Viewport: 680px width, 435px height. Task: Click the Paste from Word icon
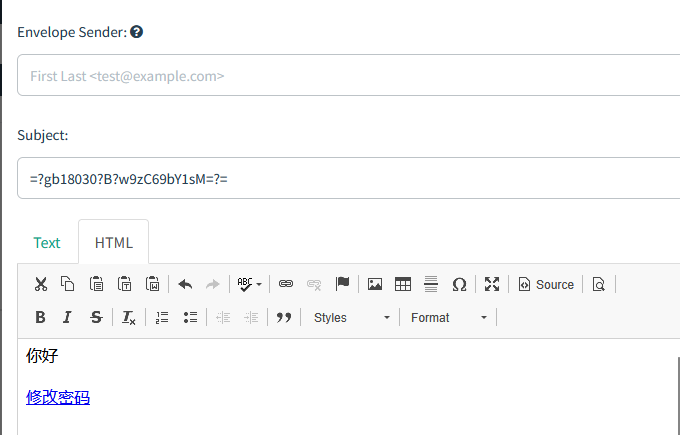tap(153, 285)
